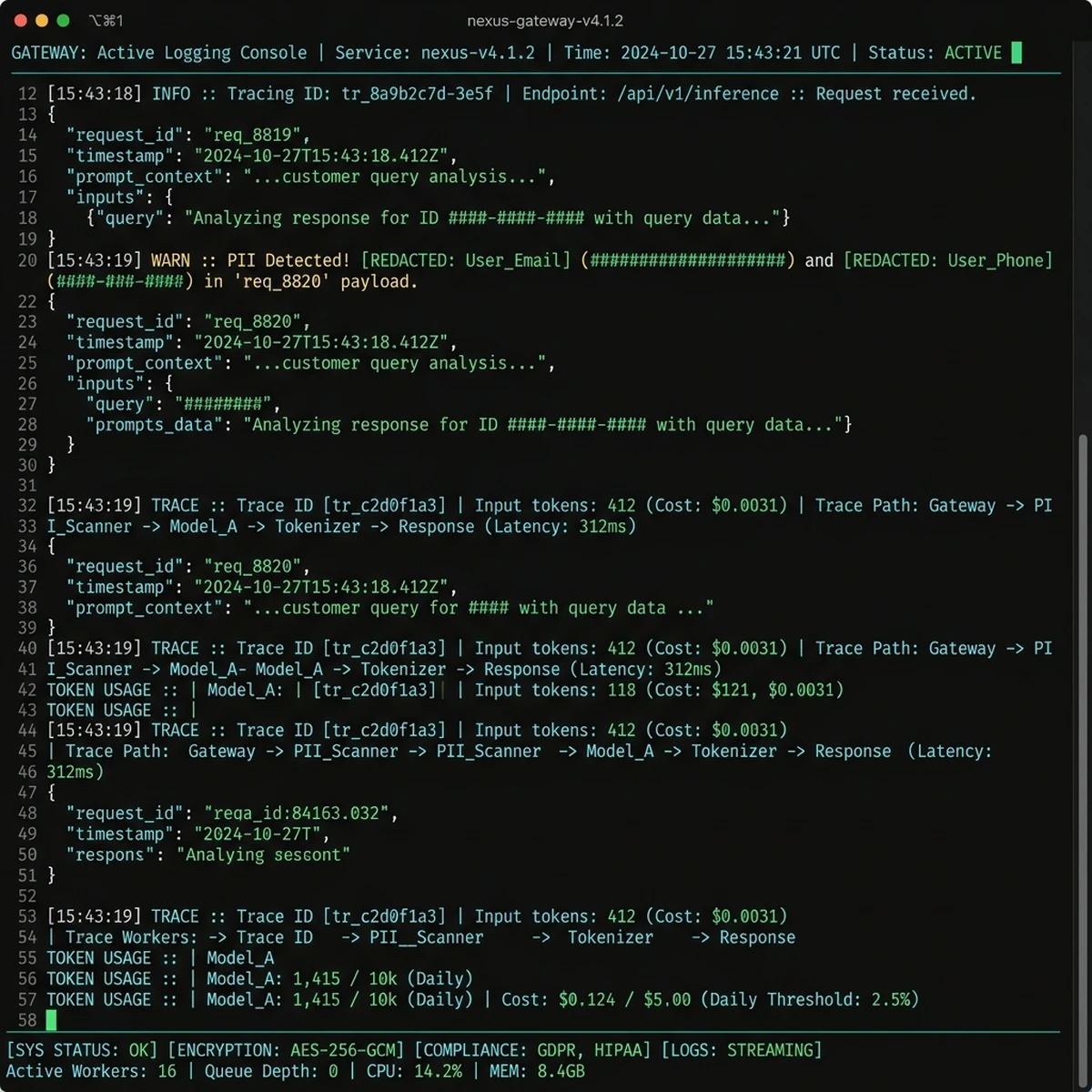Click 'Trace Path:' label on line 45
Viewport: 1092px width, 1092px height.
[117, 752]
